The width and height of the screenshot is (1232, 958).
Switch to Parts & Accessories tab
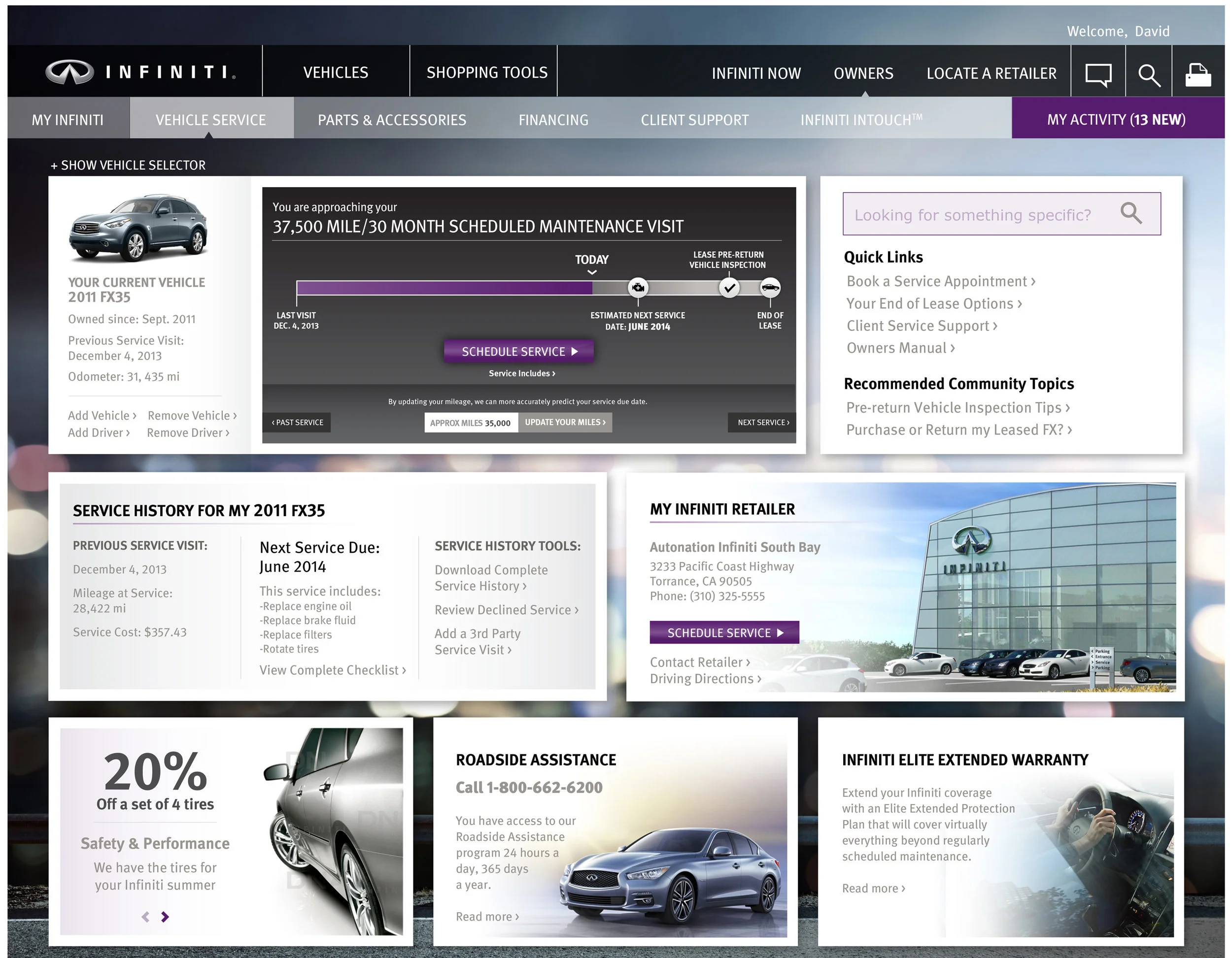391,120
